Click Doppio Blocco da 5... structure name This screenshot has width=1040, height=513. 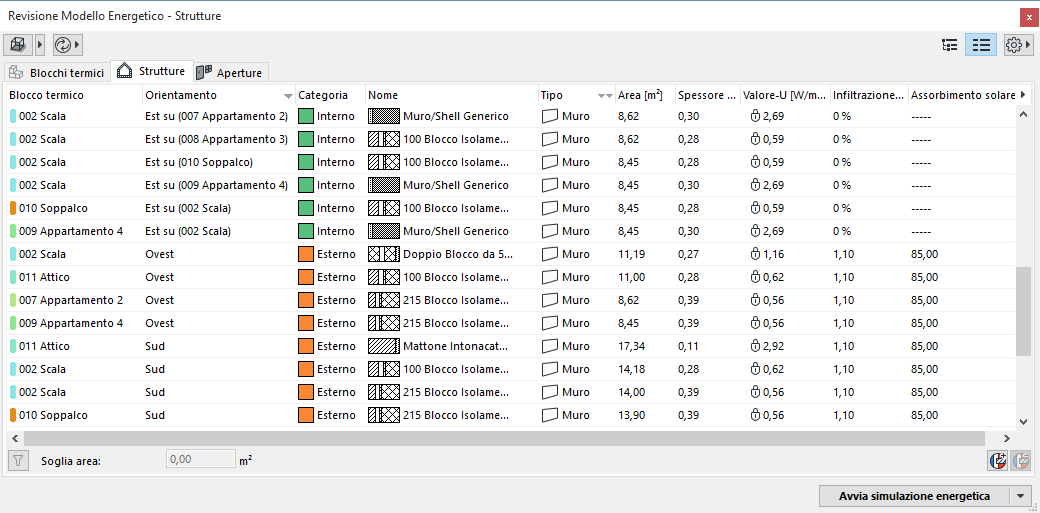coord(458,254)
